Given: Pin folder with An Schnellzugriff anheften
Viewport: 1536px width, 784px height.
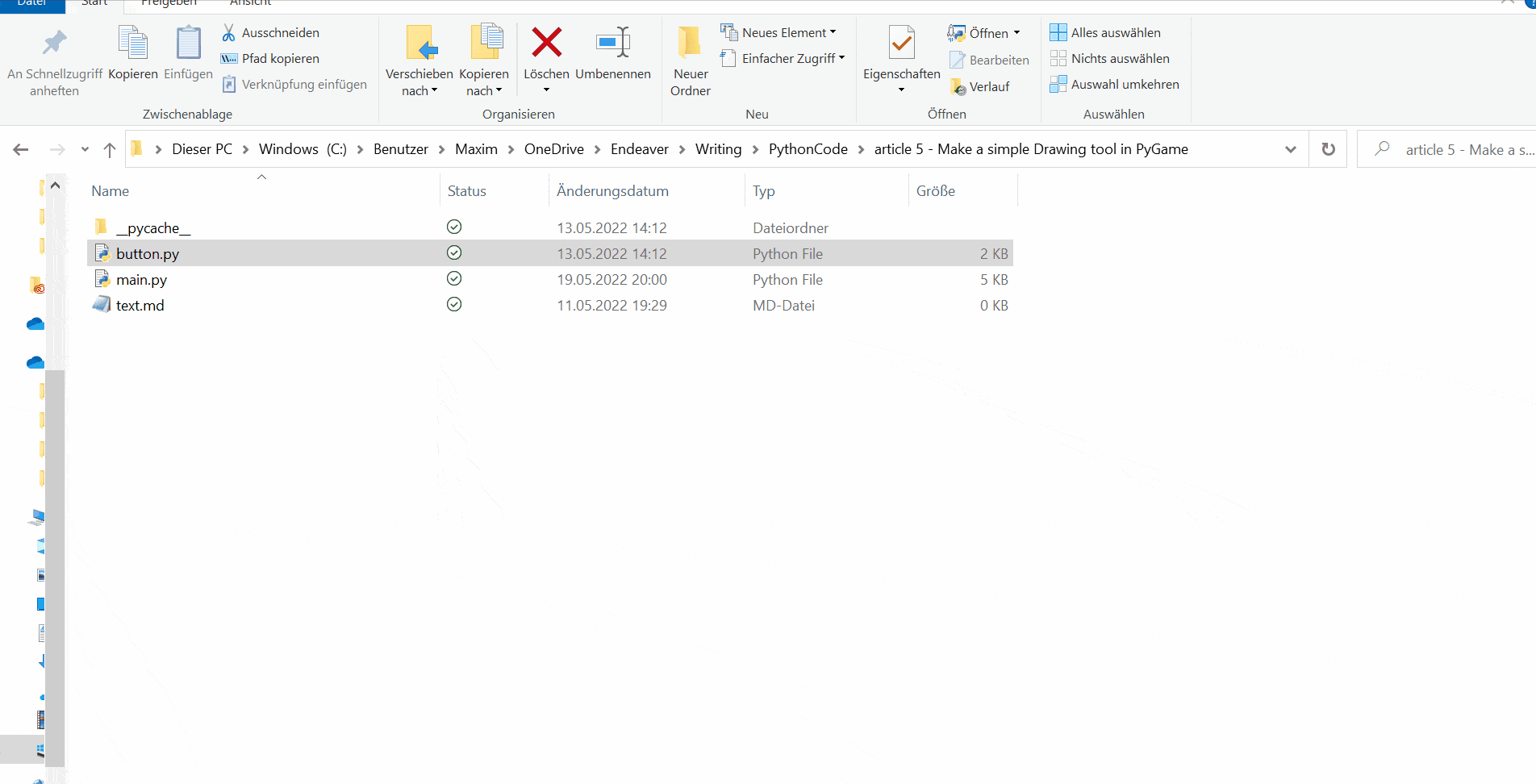Looking at the screenshot, I should pos(53,60).
